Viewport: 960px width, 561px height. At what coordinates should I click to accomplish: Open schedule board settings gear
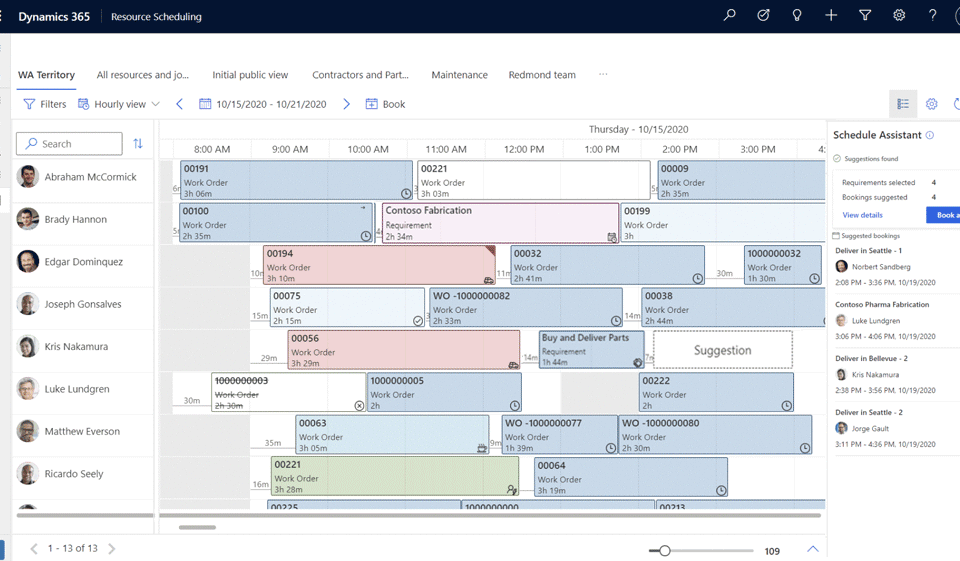coord(931,104)
